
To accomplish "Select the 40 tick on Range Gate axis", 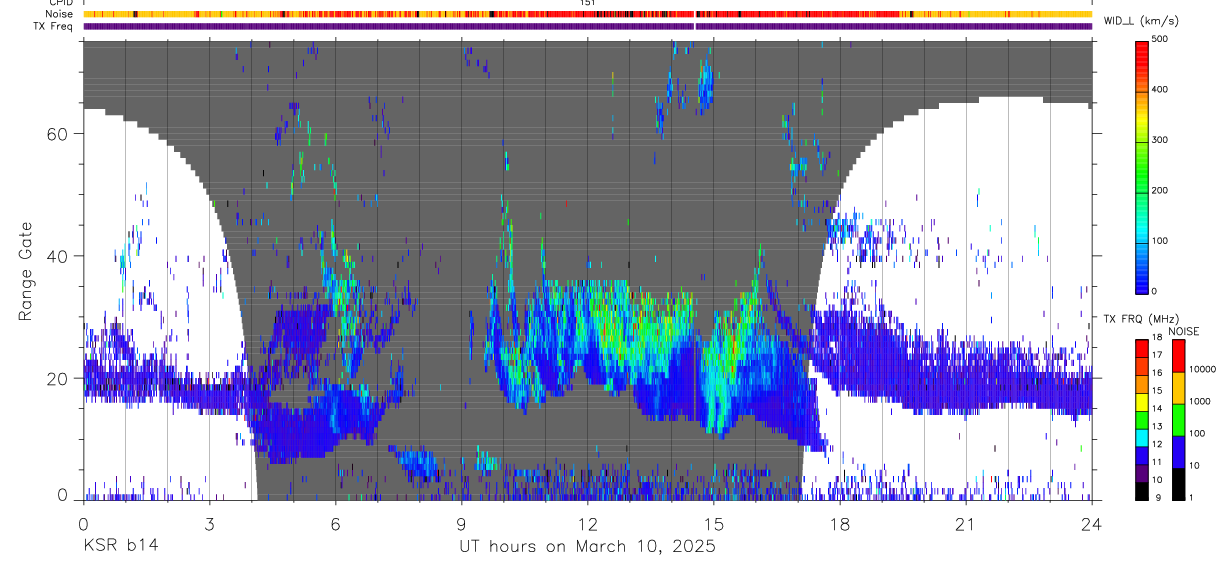I will (x=57, y=256).
